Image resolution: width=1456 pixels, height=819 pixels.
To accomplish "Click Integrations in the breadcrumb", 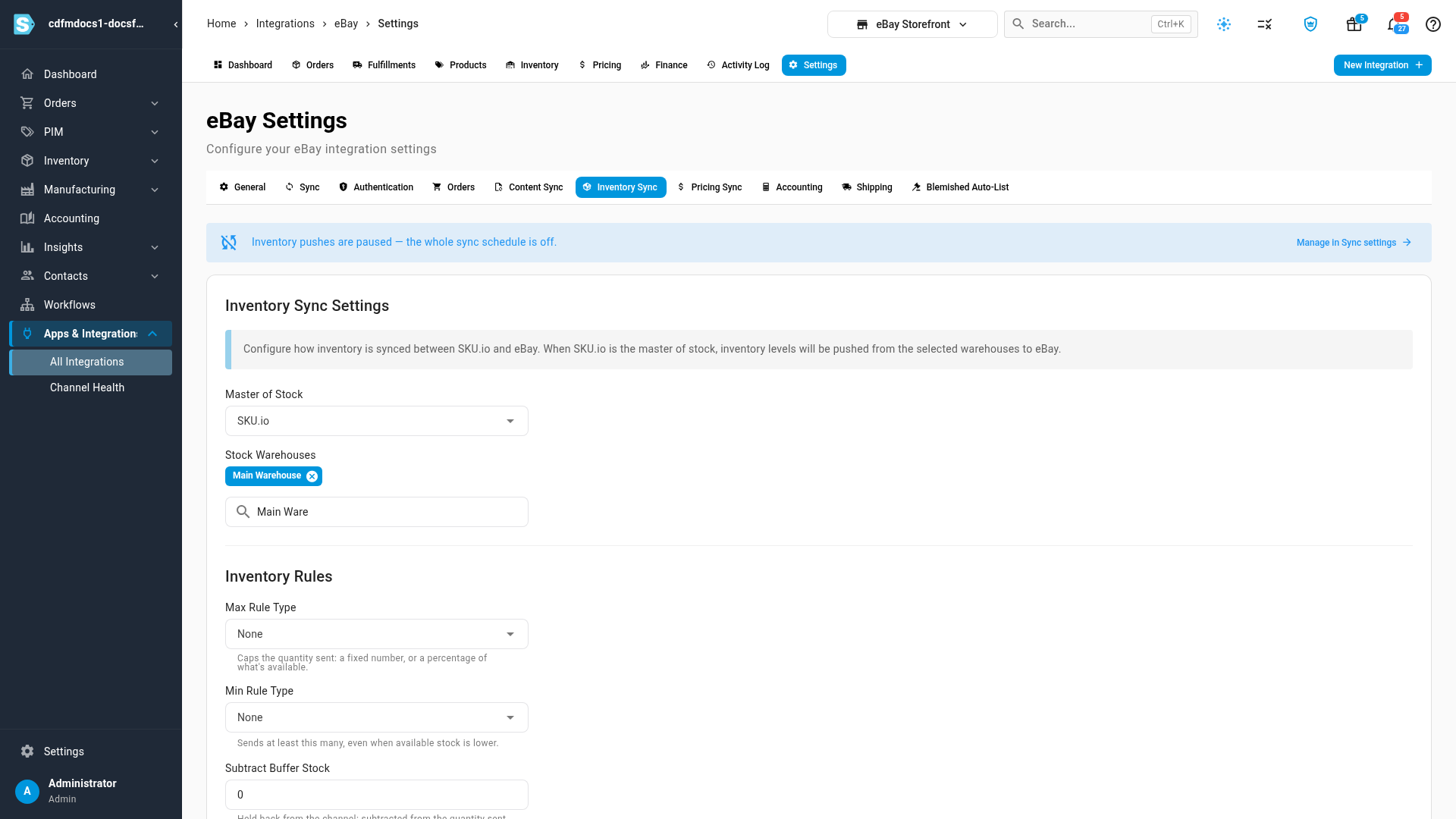I will pyautogui.click(x=285, y=24).
